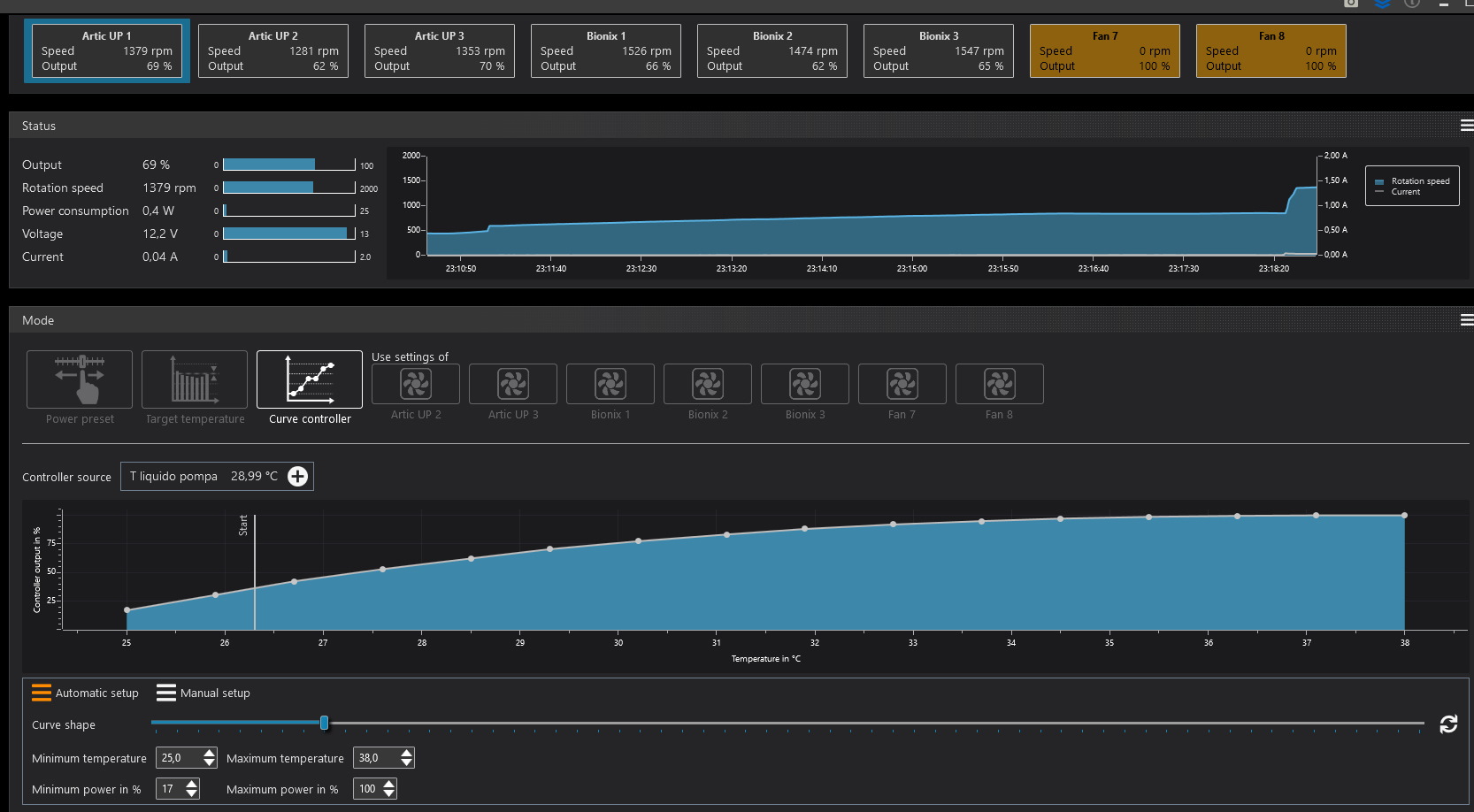Click the Start marker line on curve graph
Screen dimensions: 1474x812
tap(255, 572)
